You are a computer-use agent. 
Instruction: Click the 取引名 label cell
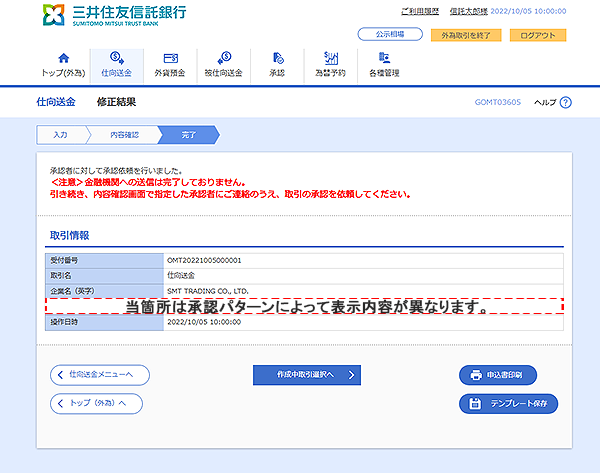point(104,276)
